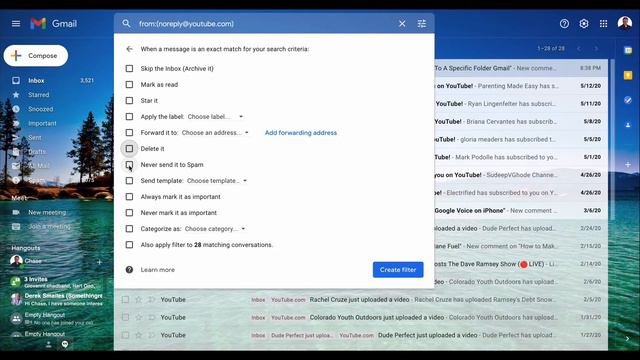Open search options sliders icon
Screen dimensions: 640x360
(422, 24)
